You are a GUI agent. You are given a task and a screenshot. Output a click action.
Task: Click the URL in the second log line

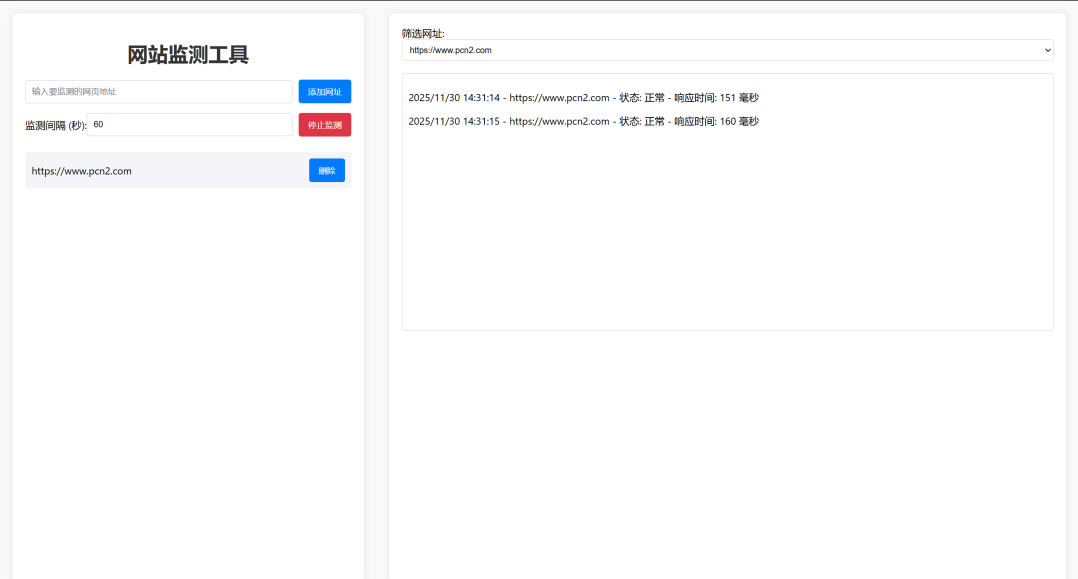559,121
